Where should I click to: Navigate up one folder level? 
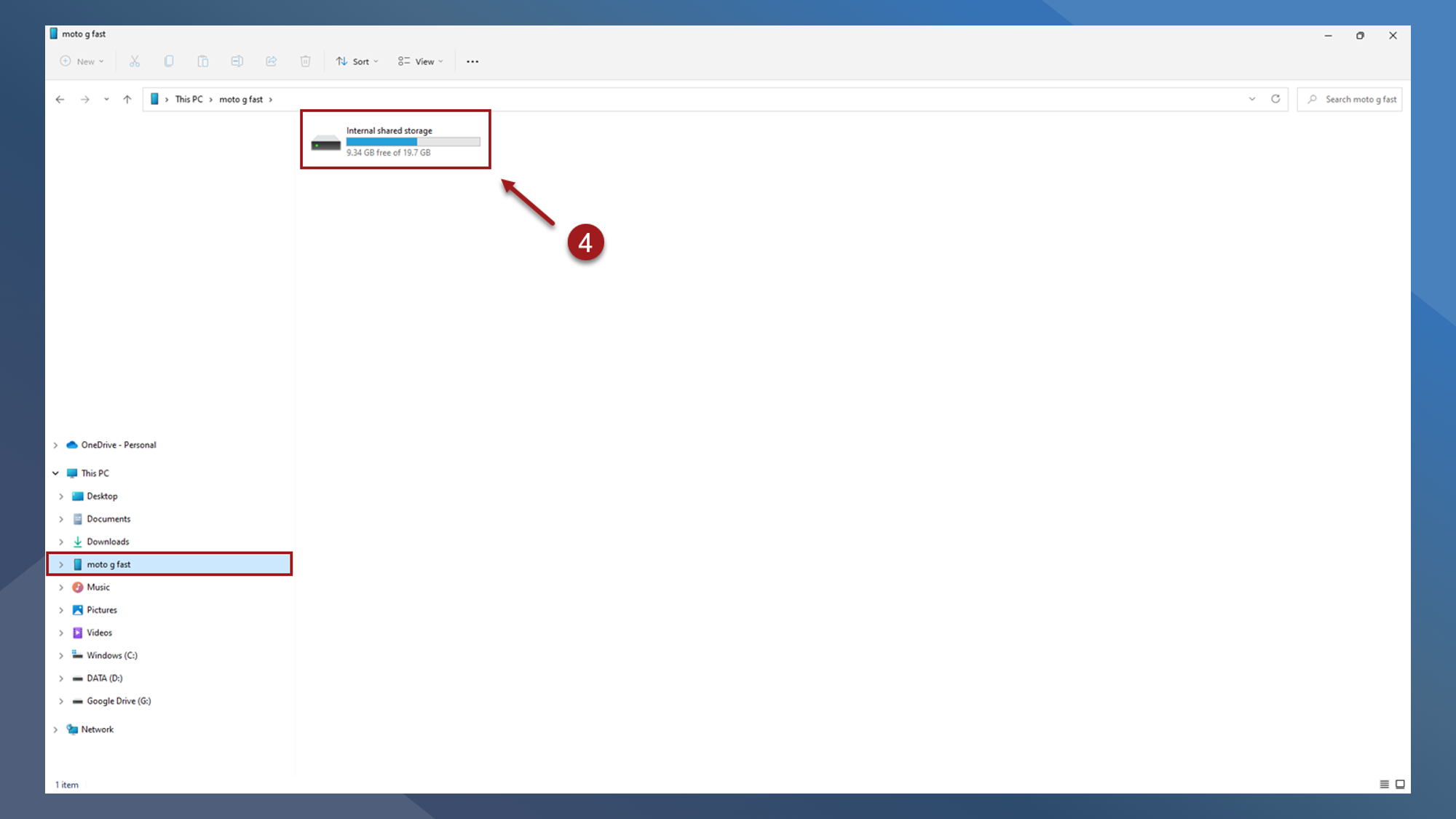pyautogui.click(x=127, y=99)
